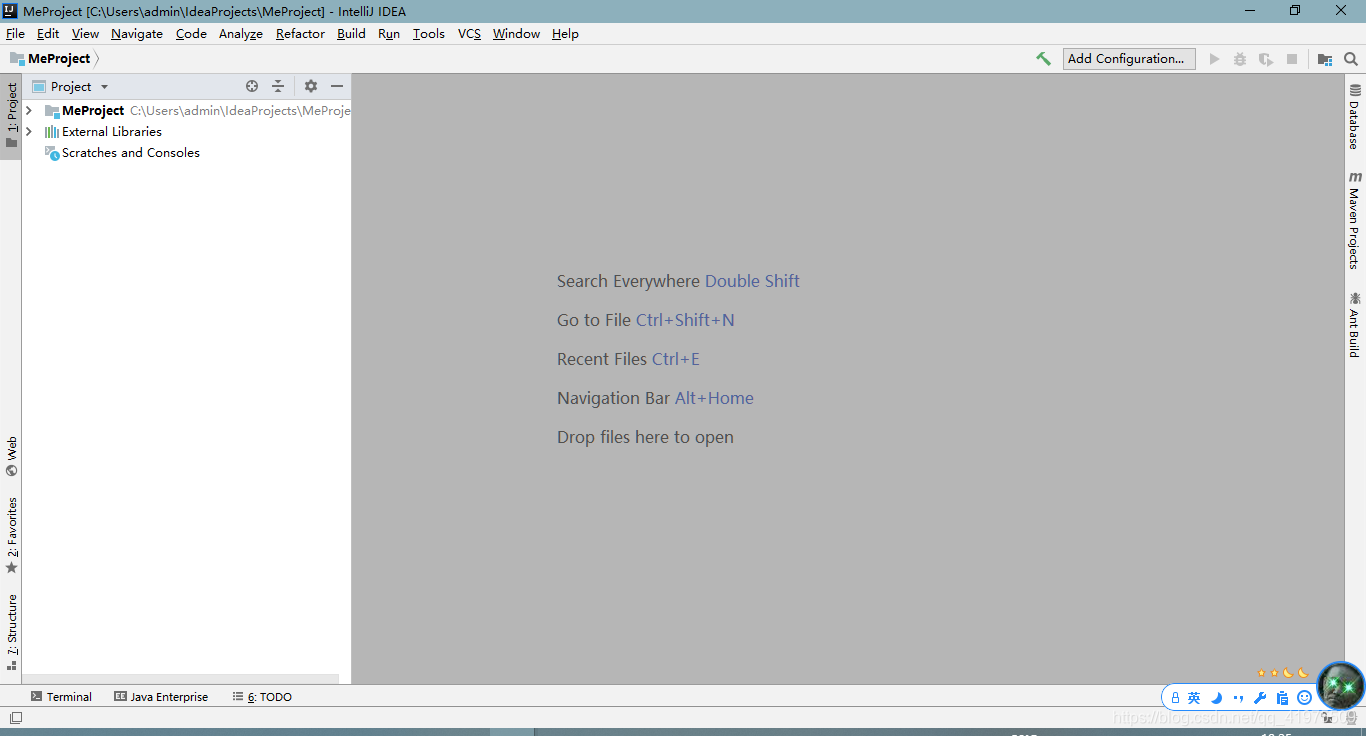The image size is (1366, 736).
Task: Click the Add Configuration... button
Action: (x=1129, y=59)
